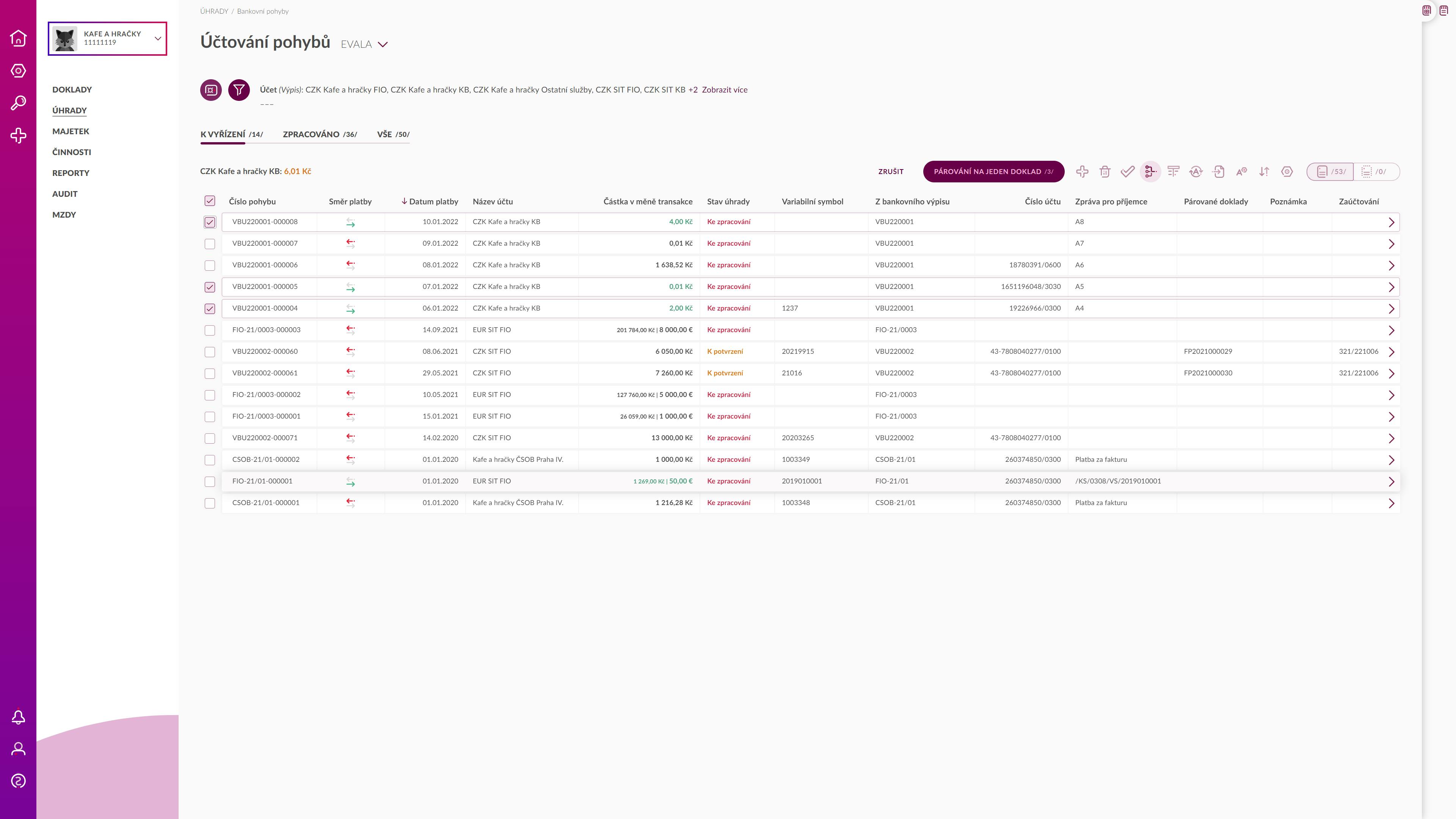Open the MAJETEK menu
Viewport: 1456px width, 819px height.
pyautogui.click(x=71, y=131)
